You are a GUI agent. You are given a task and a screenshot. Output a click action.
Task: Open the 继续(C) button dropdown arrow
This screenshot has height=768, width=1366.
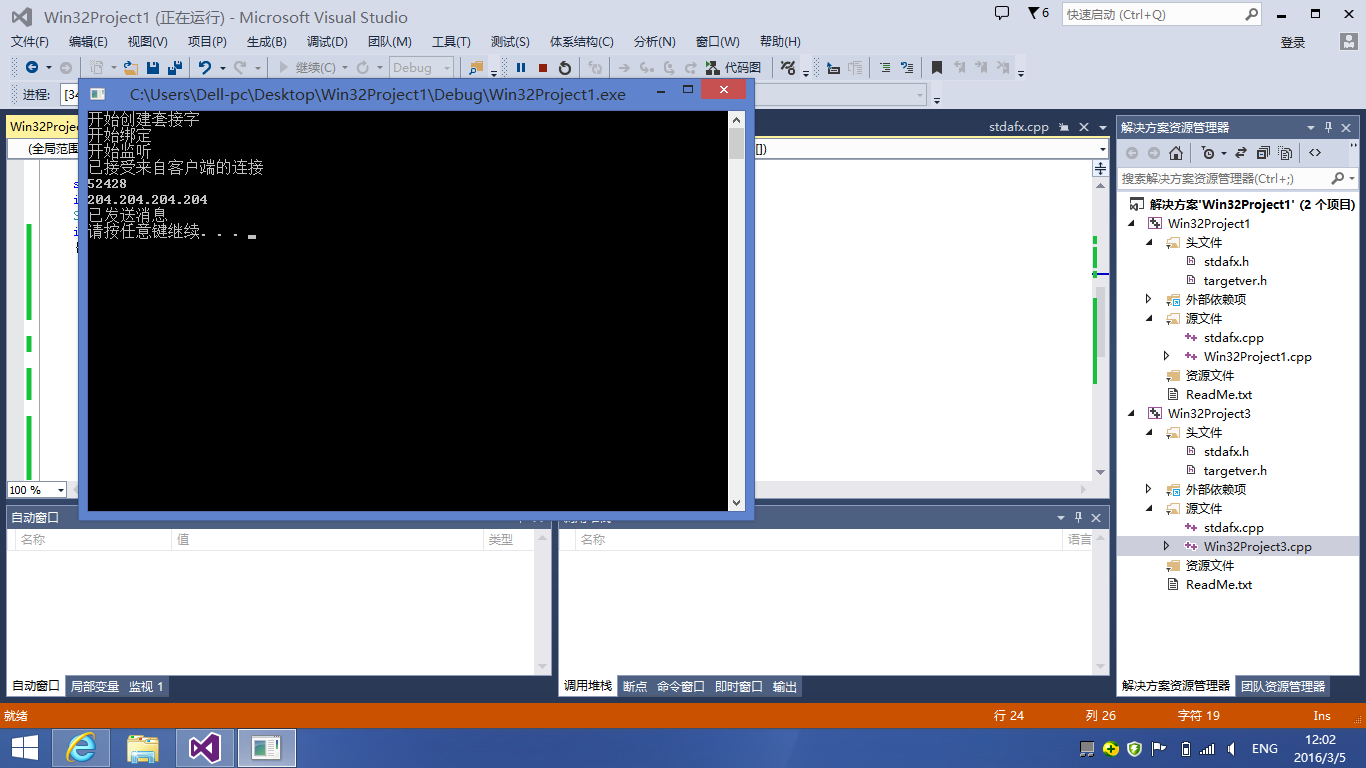345,68
